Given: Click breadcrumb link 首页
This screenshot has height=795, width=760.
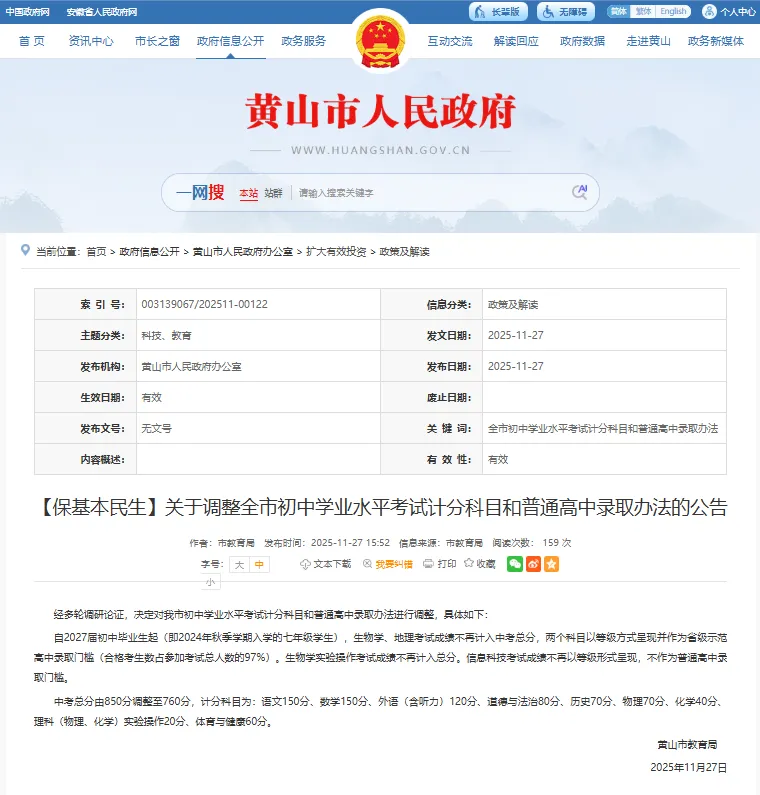Looking at the screenshot, I should pyautogui.click(x=96, y=251).
